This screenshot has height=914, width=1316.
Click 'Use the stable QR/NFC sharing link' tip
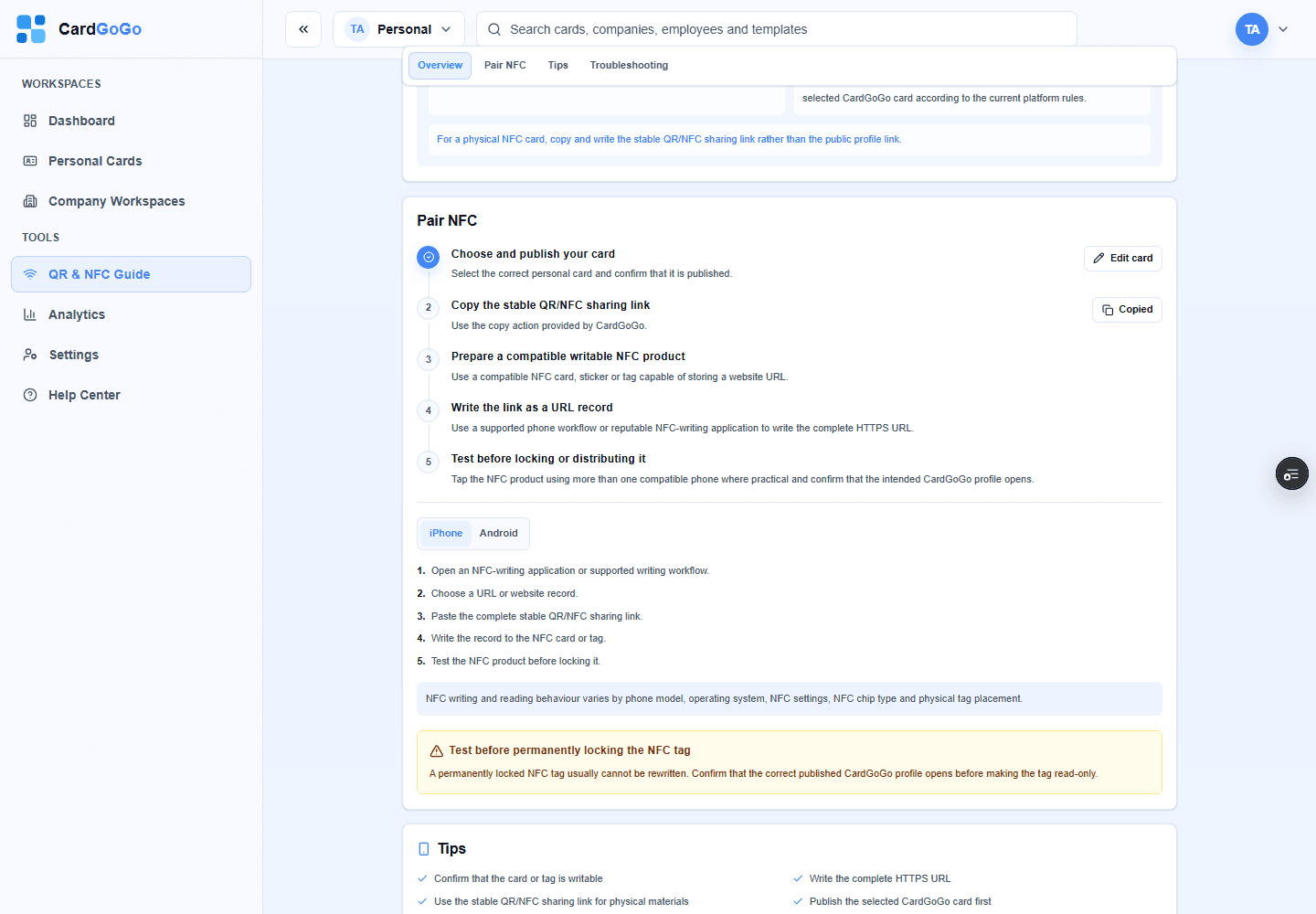[x=561, y=901]
